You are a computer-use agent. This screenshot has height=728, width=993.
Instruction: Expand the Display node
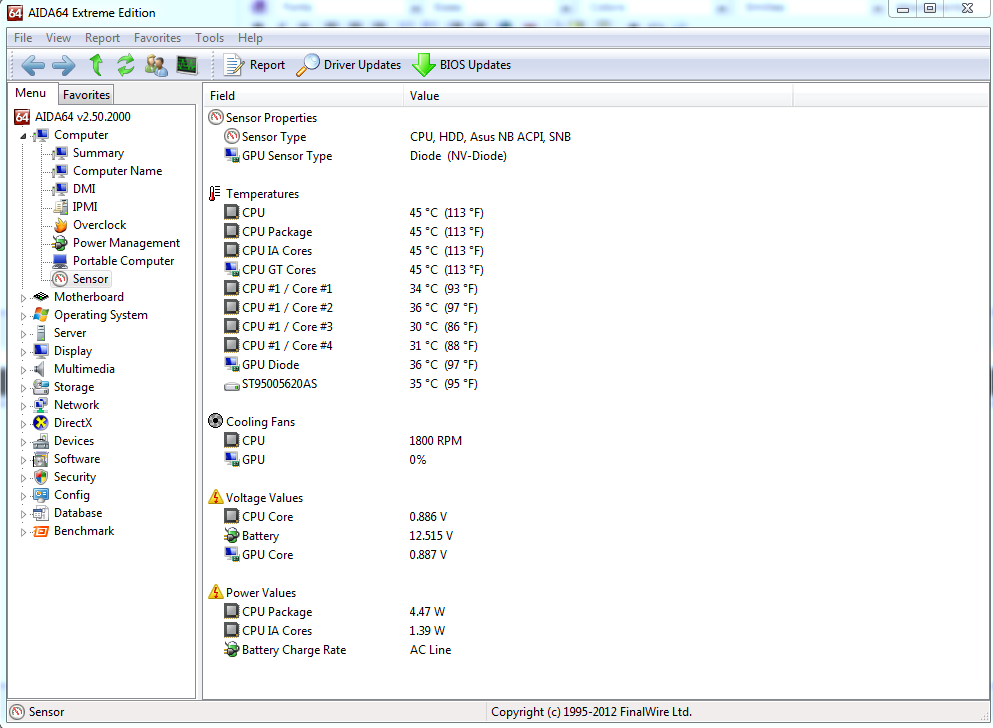[x=23, y=352]
